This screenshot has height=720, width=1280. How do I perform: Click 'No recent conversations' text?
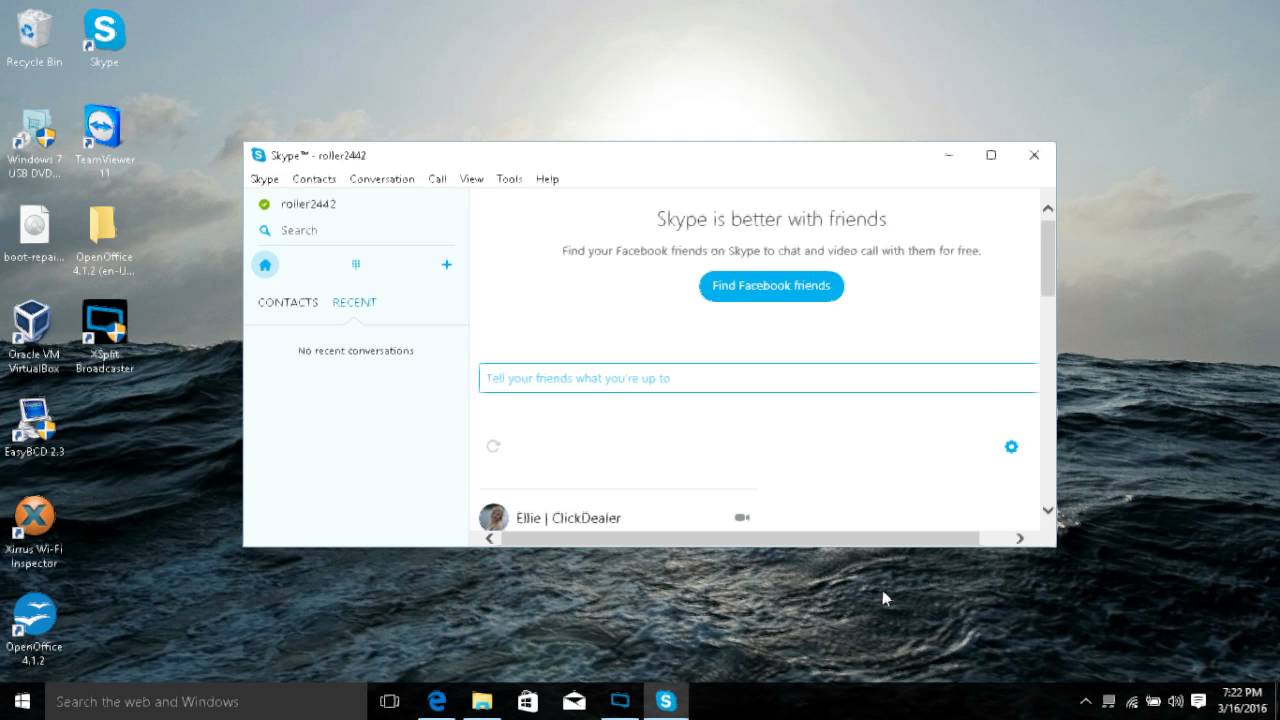coord(356,351)
